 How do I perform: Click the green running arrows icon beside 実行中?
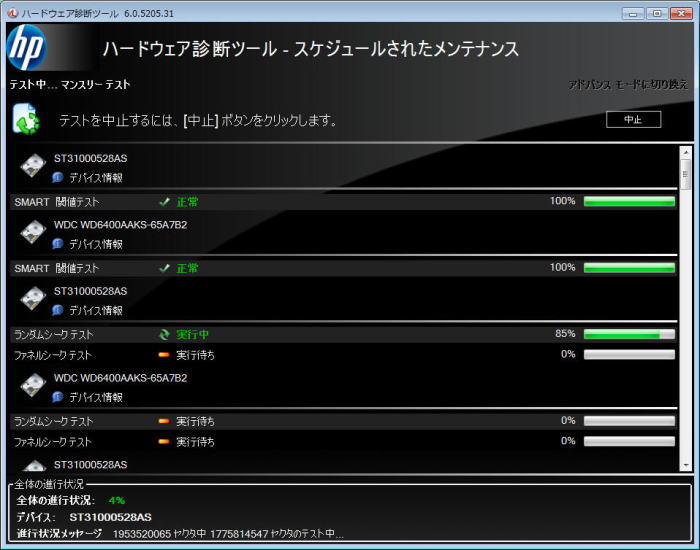[x=165, y=334]
